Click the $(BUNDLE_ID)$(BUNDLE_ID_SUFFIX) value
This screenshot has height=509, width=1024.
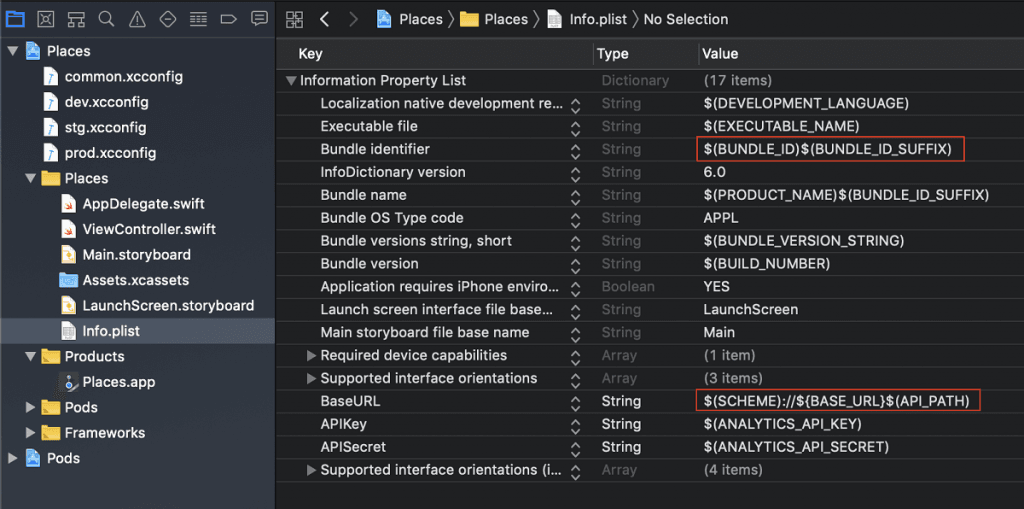point(827,149)
